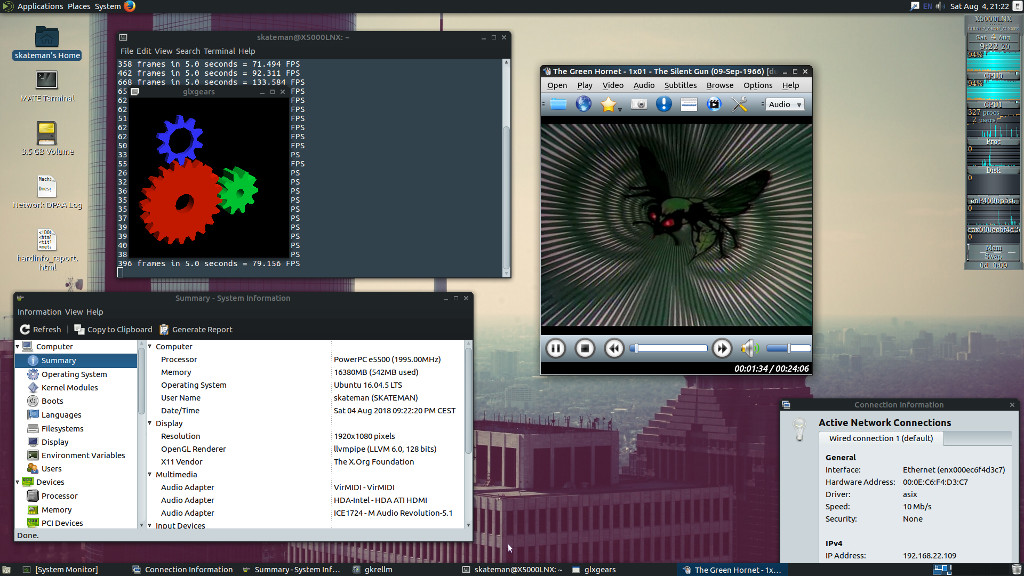This screenshot has width=1024, height=576.
Task: Launch Firefox from top panel
Action: tap(129, 6)
